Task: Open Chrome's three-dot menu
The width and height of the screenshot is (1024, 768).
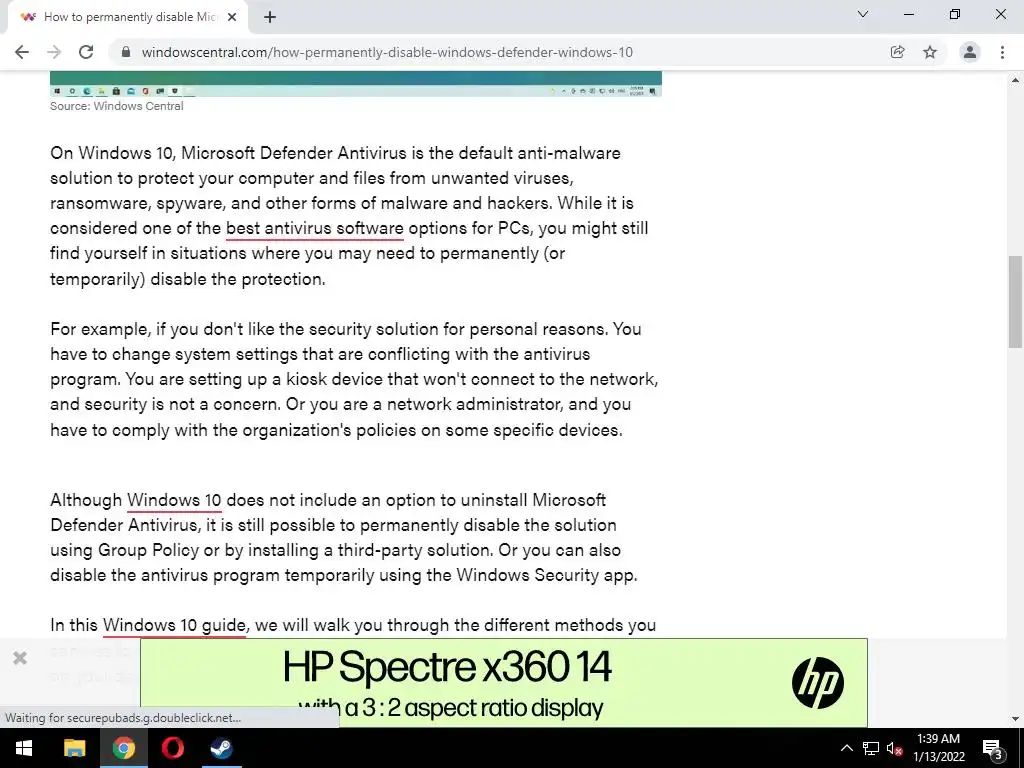Action: pyautogui.click(x=1002, y=52)
